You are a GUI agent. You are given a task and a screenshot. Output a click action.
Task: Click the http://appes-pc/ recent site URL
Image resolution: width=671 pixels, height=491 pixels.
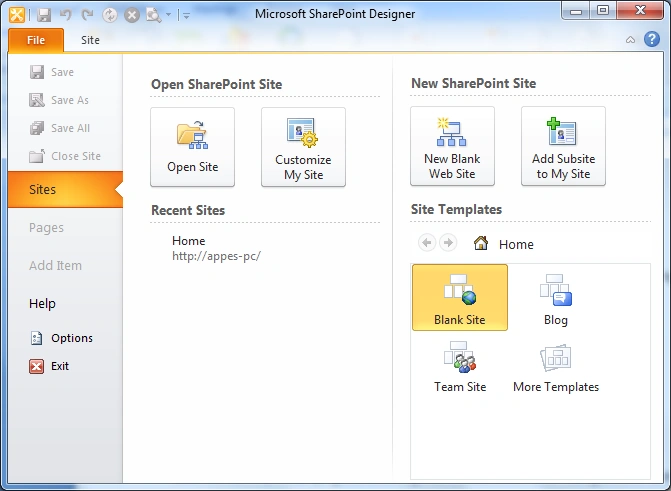tap(217, 256)
